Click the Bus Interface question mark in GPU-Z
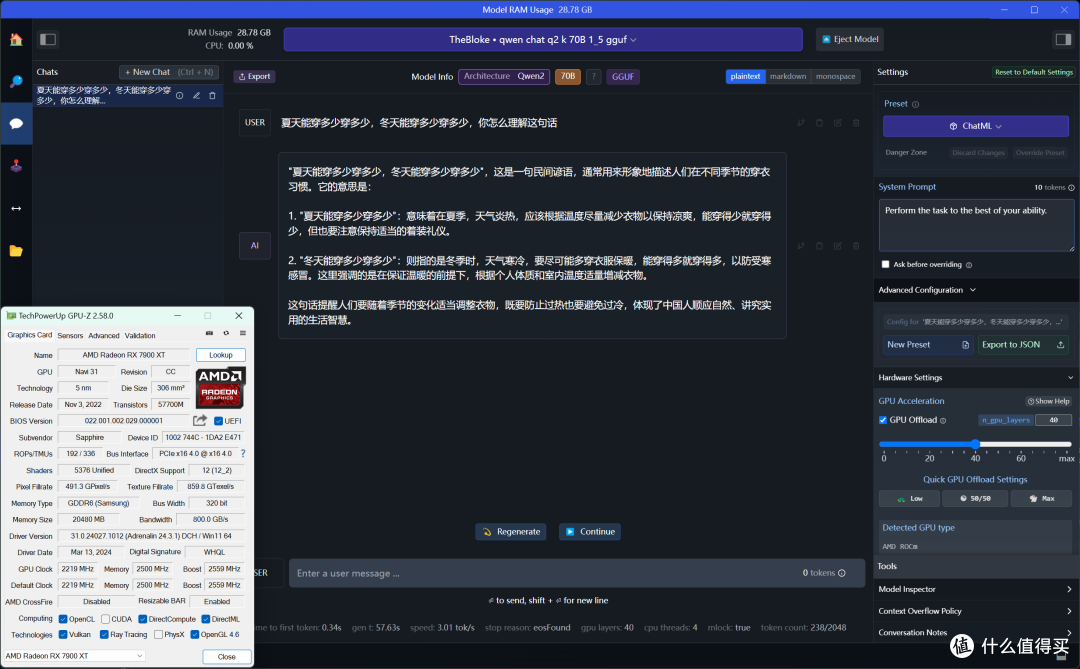The height and width of the screenshot is (669, 1080). click(x=243, y=453)
